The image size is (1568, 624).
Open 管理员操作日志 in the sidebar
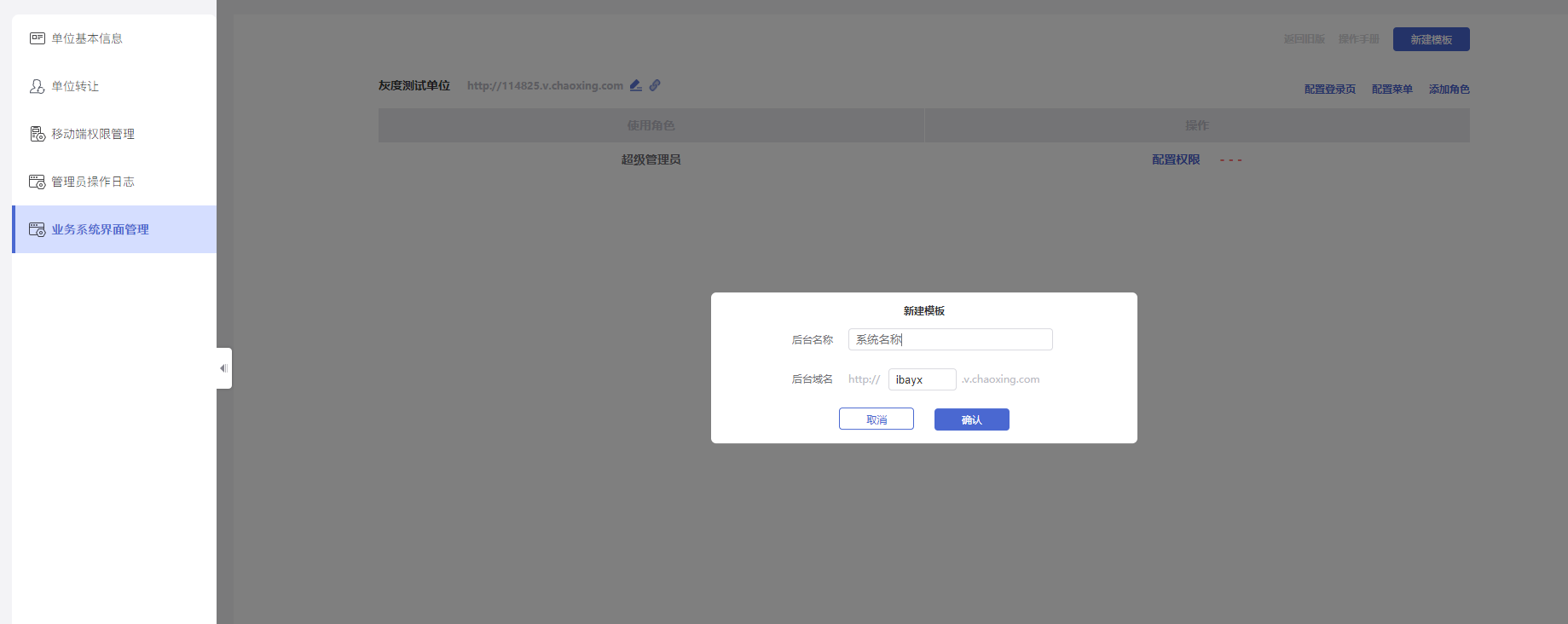tap(113, 182)
